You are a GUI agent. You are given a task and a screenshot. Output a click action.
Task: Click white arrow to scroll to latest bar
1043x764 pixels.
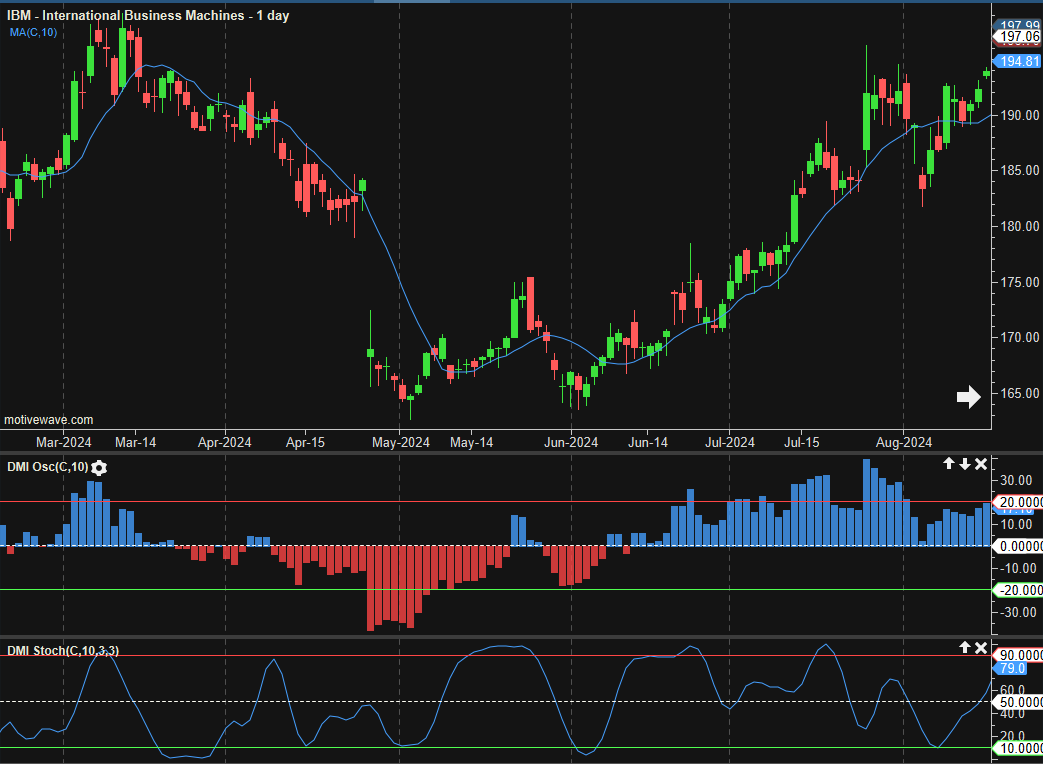[x=968, y=397]
